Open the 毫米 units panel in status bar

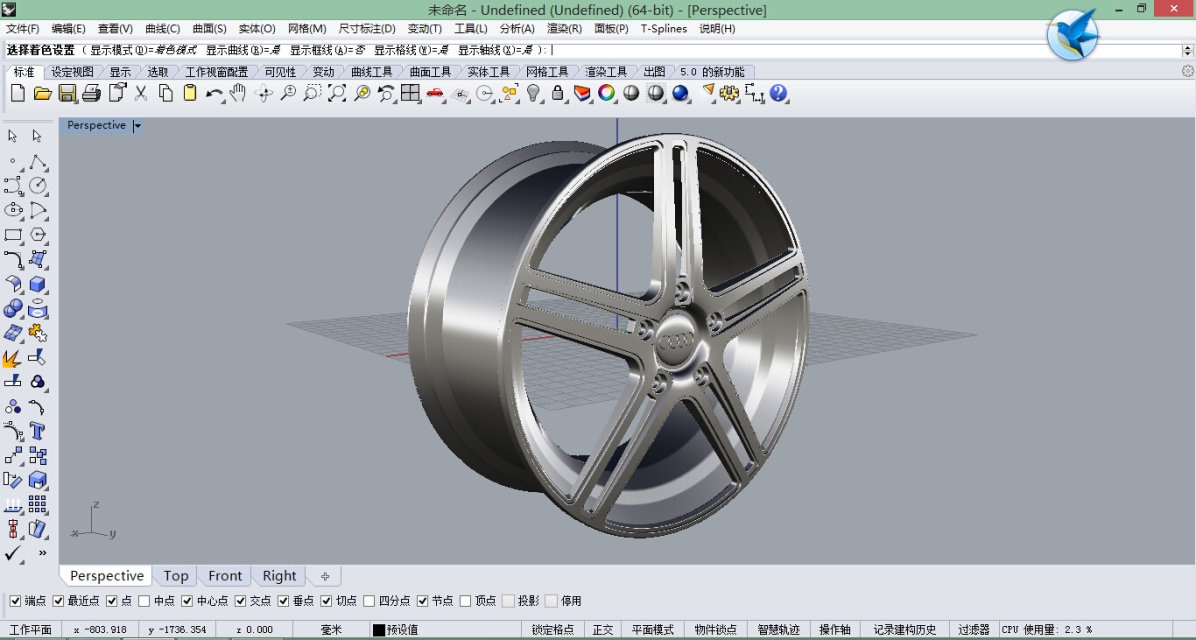(331, 630)
